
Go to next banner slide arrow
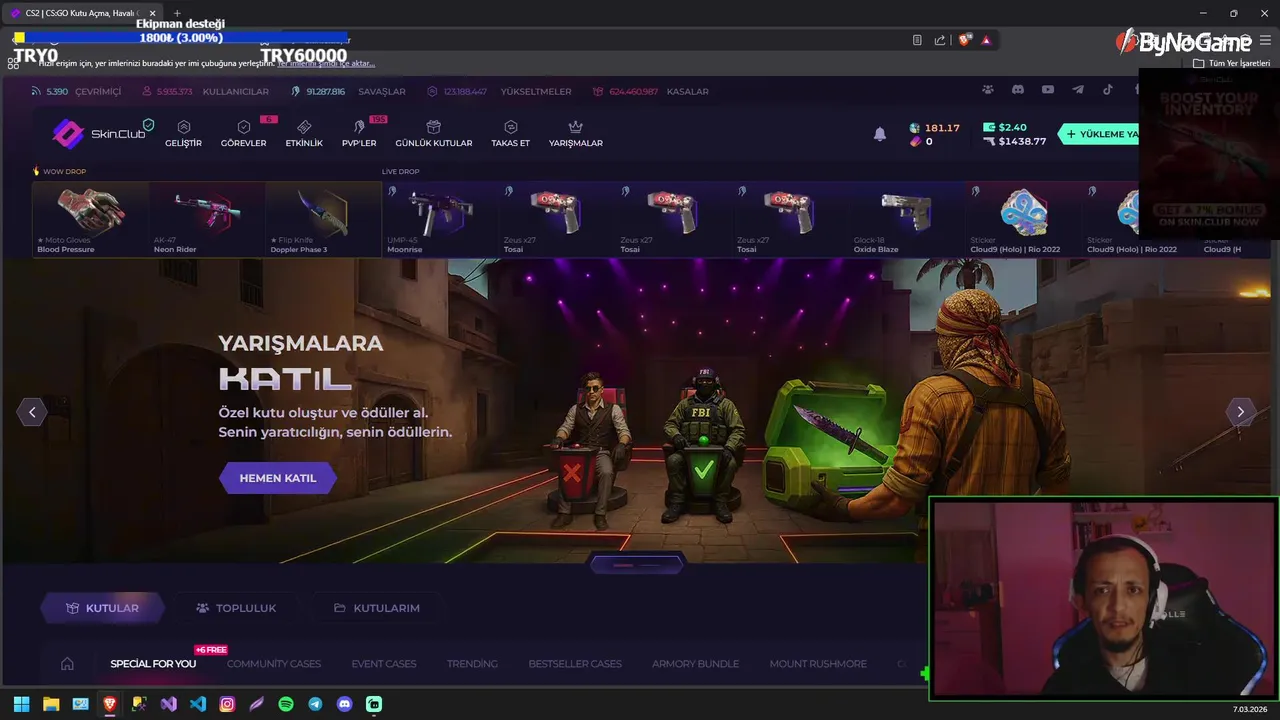coord(1240,412)
